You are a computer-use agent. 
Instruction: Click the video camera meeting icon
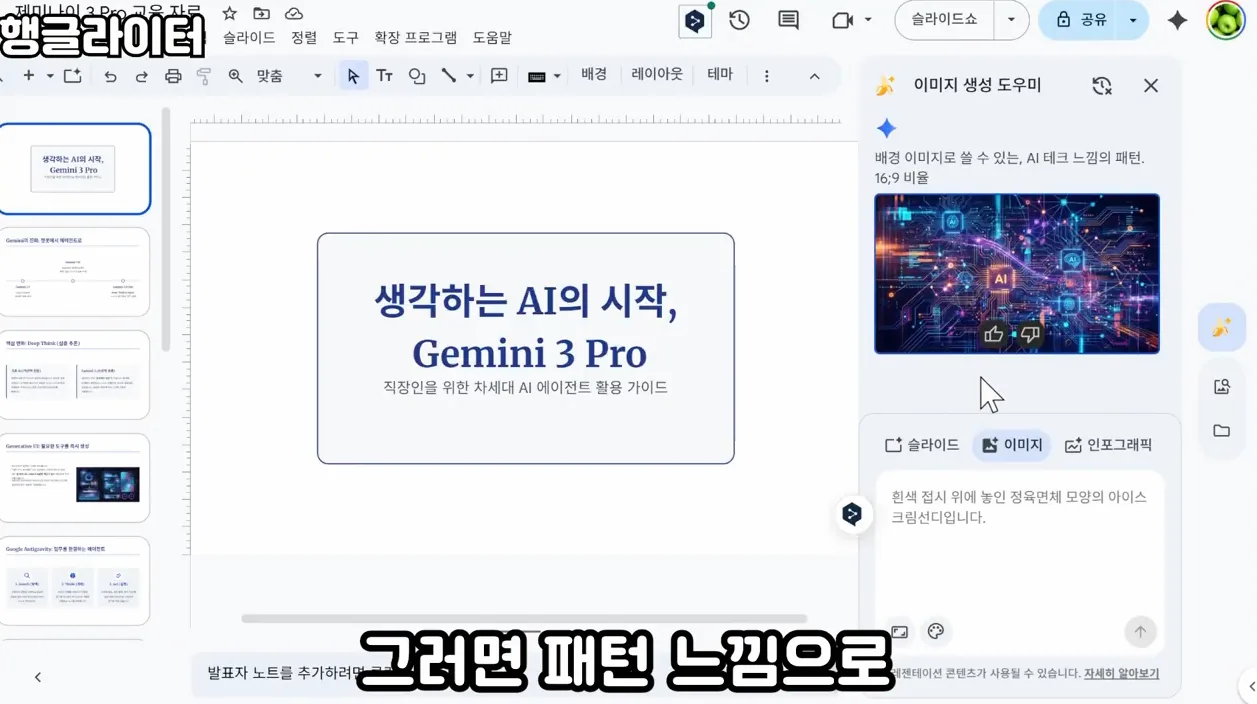[842, 20]
